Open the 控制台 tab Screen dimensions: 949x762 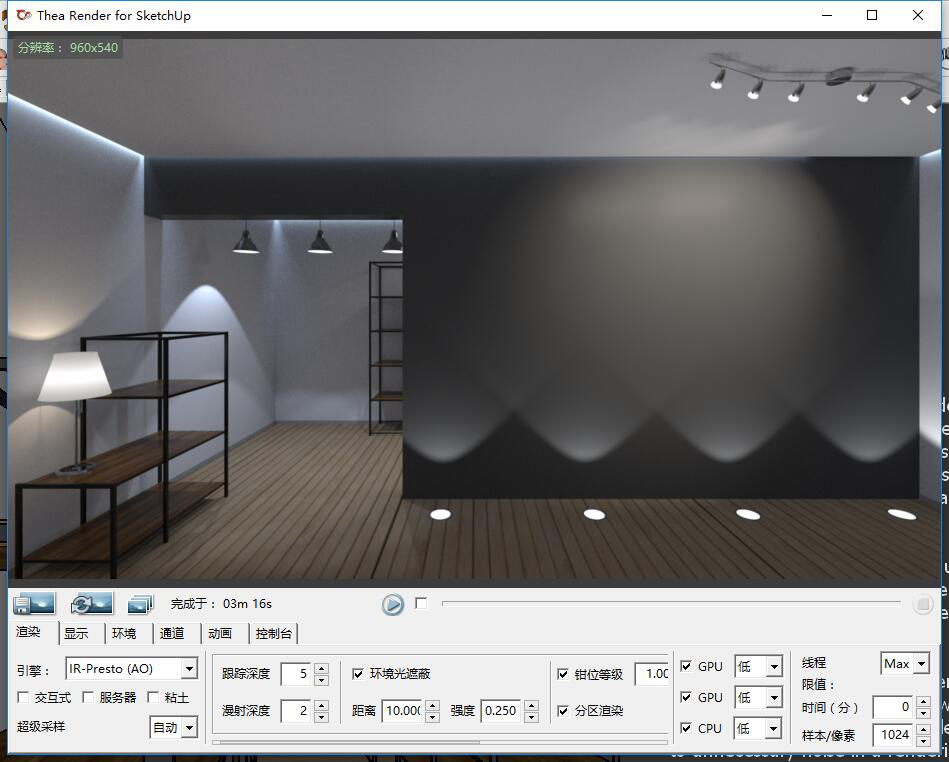(x=274, y=633)
